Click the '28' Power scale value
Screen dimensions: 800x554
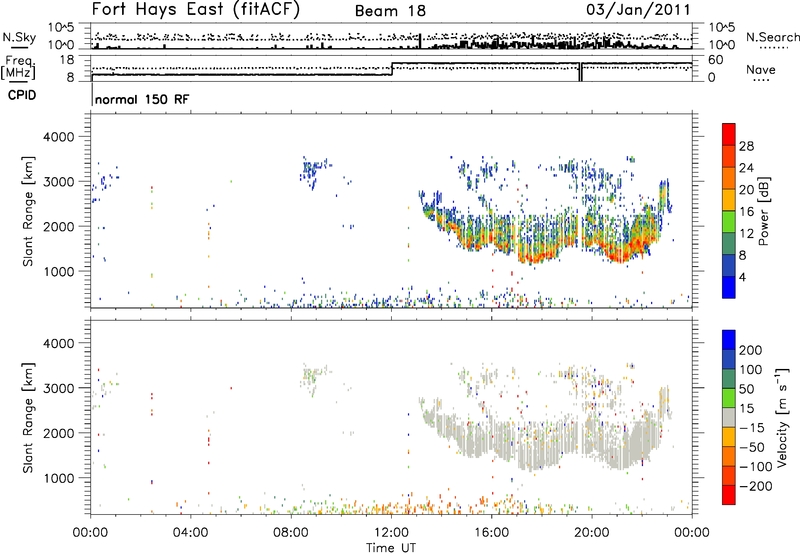click(x=746, y=146)
